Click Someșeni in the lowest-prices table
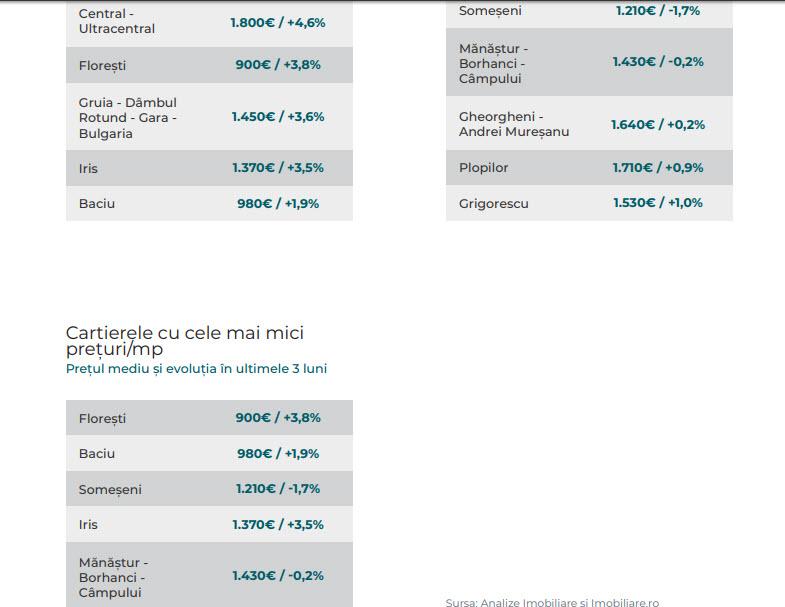The width and height of the screenshot is (785, 607). point(110,490)
